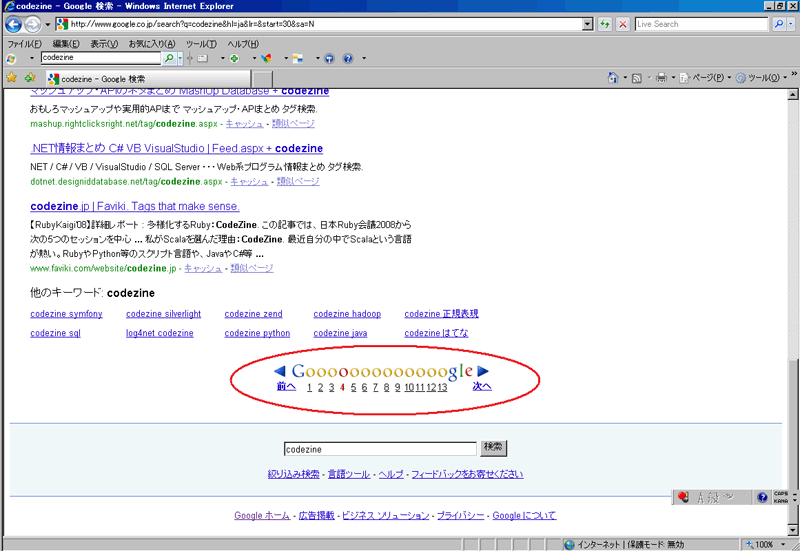Expand the address bar URL history dropdown
This screenshot has height=551, width=800.
point(585,24)
